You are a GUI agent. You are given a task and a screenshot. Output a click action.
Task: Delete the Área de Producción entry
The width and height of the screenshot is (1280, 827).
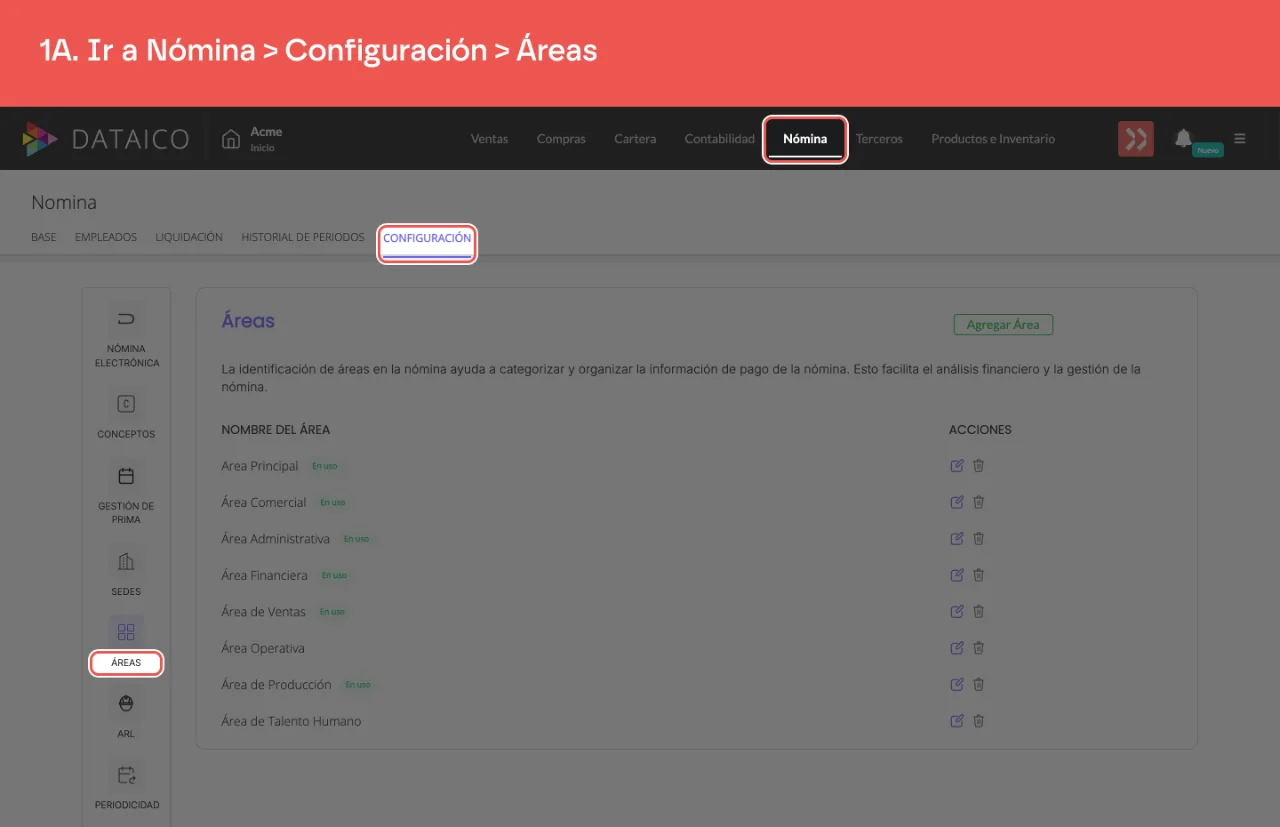click(979, 684)
